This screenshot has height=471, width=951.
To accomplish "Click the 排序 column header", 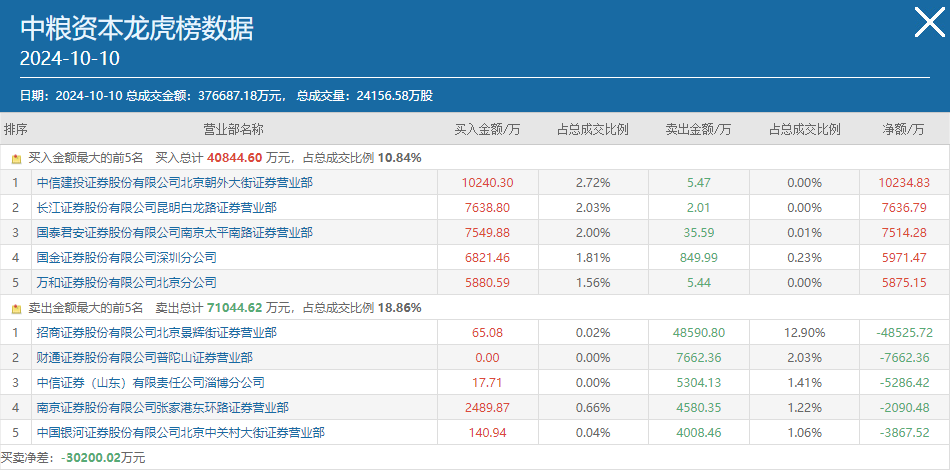I will [x=16, y=129].
